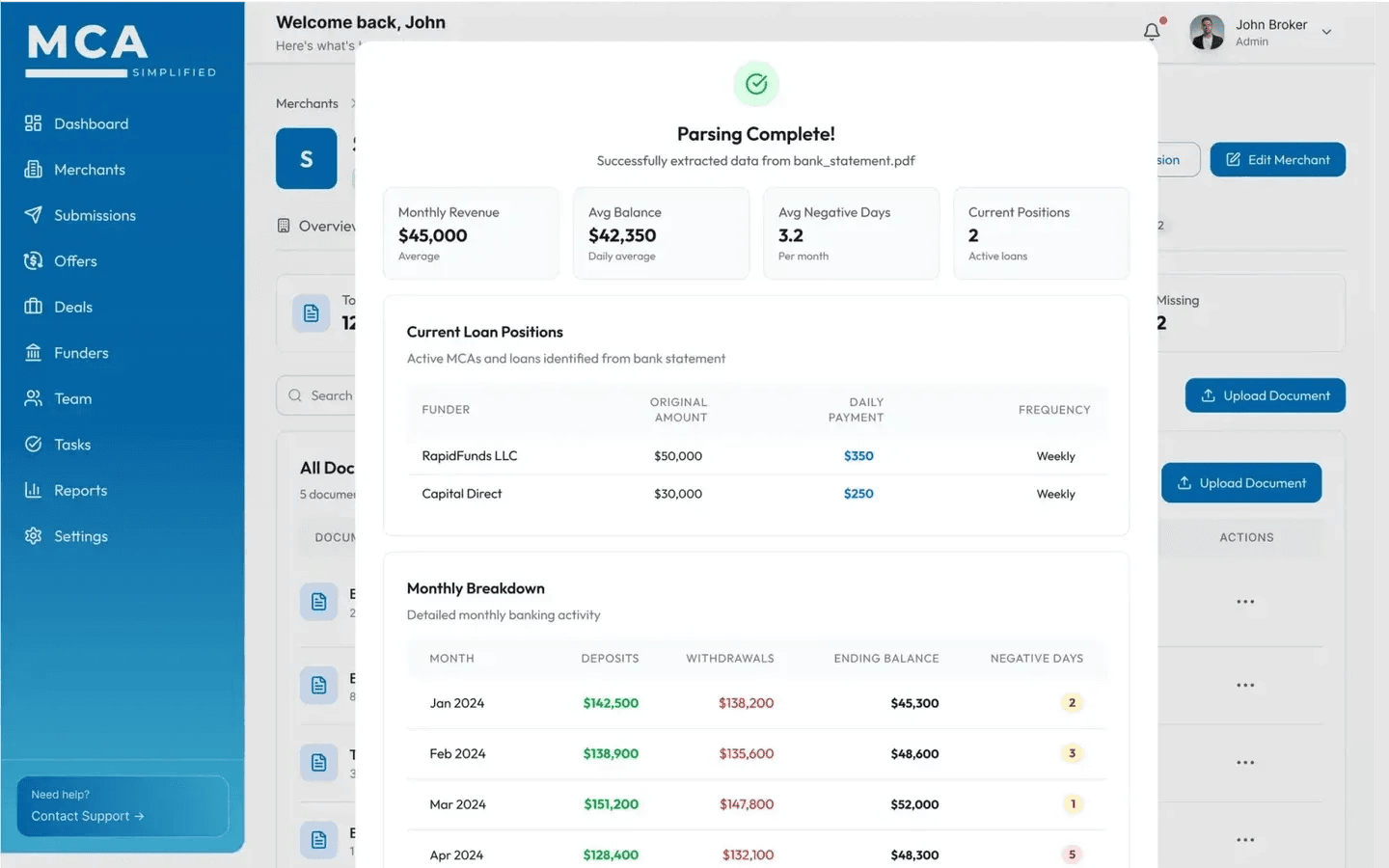Click the Mar 2024 withdrawals $147,800
The height and width of the screenshot is (868, 1389).
pos(747,804)
